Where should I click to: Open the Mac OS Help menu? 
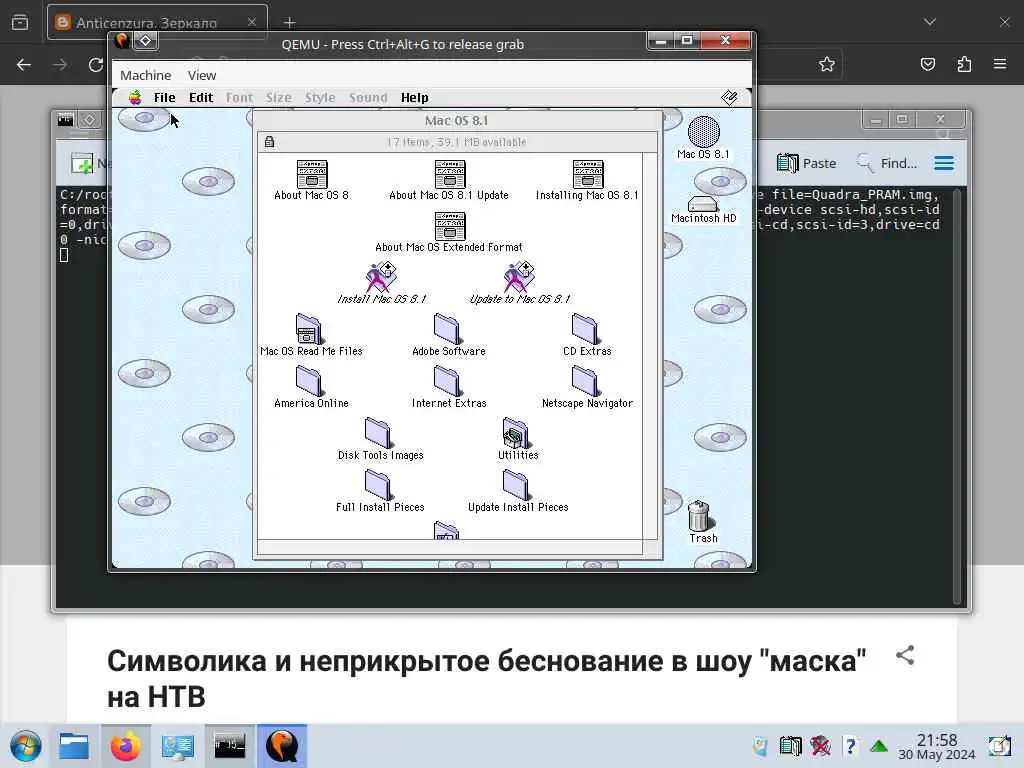point(415,98)
